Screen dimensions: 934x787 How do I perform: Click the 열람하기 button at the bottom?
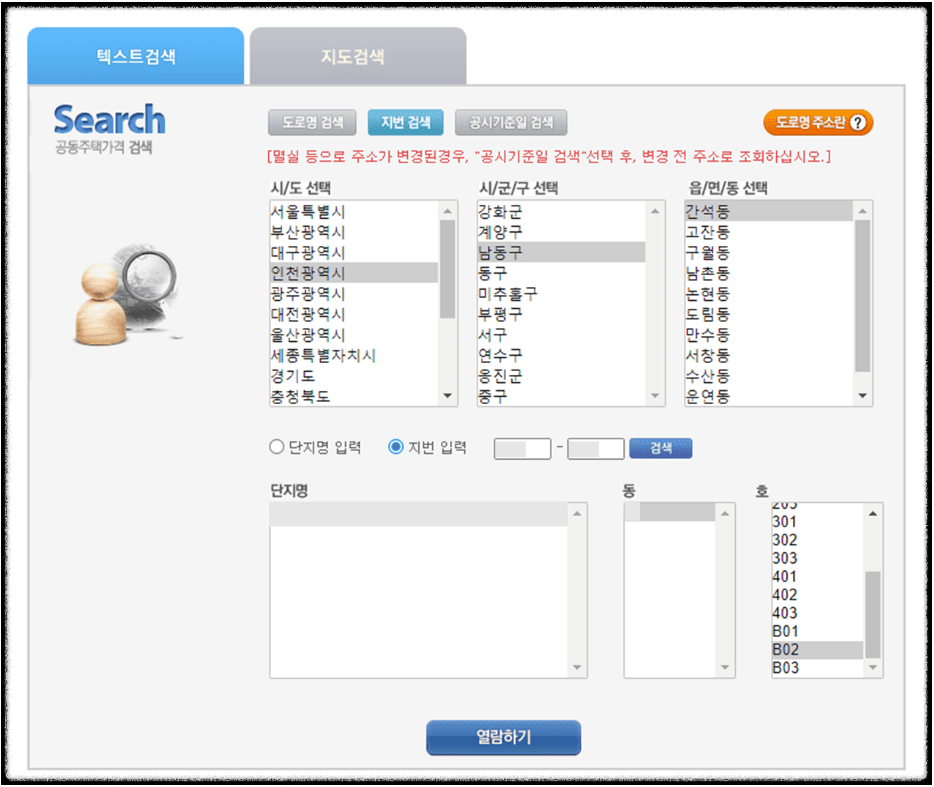[503, 737]
